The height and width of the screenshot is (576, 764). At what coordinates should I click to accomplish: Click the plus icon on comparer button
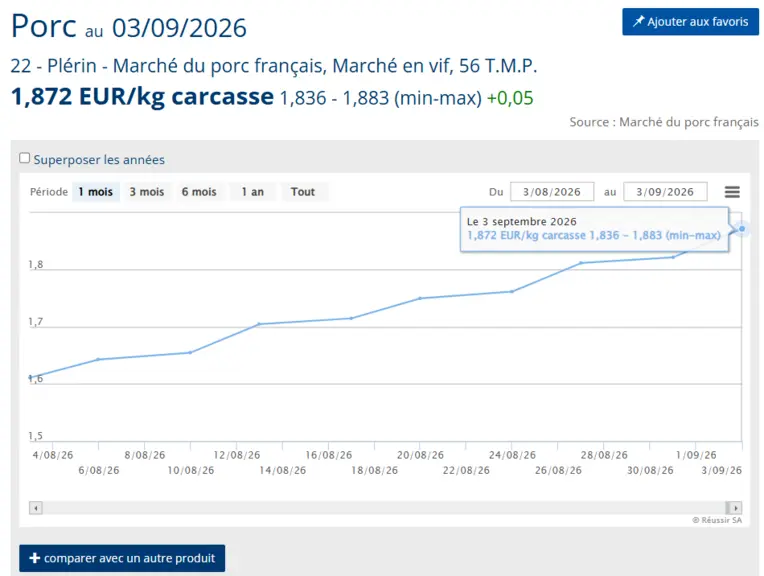(x=35, y=558)
